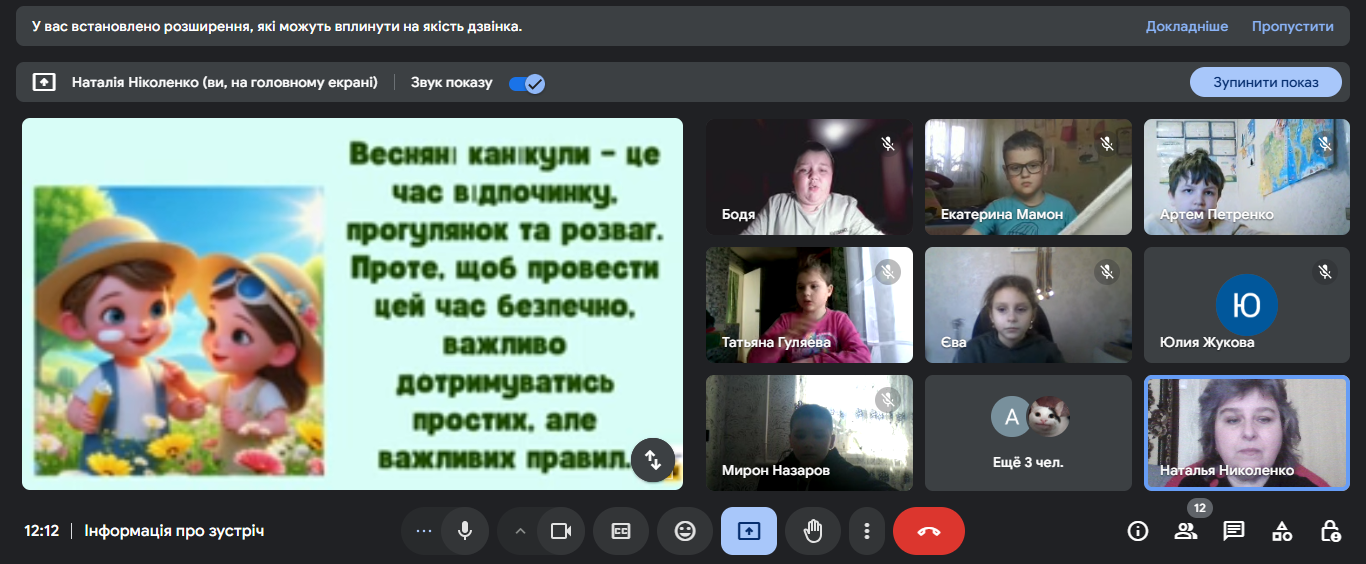This screenshot has width=1366, height=564.
Task: Click Юлия Жукова's avatar circle
Action: [x=1246, y=305]
